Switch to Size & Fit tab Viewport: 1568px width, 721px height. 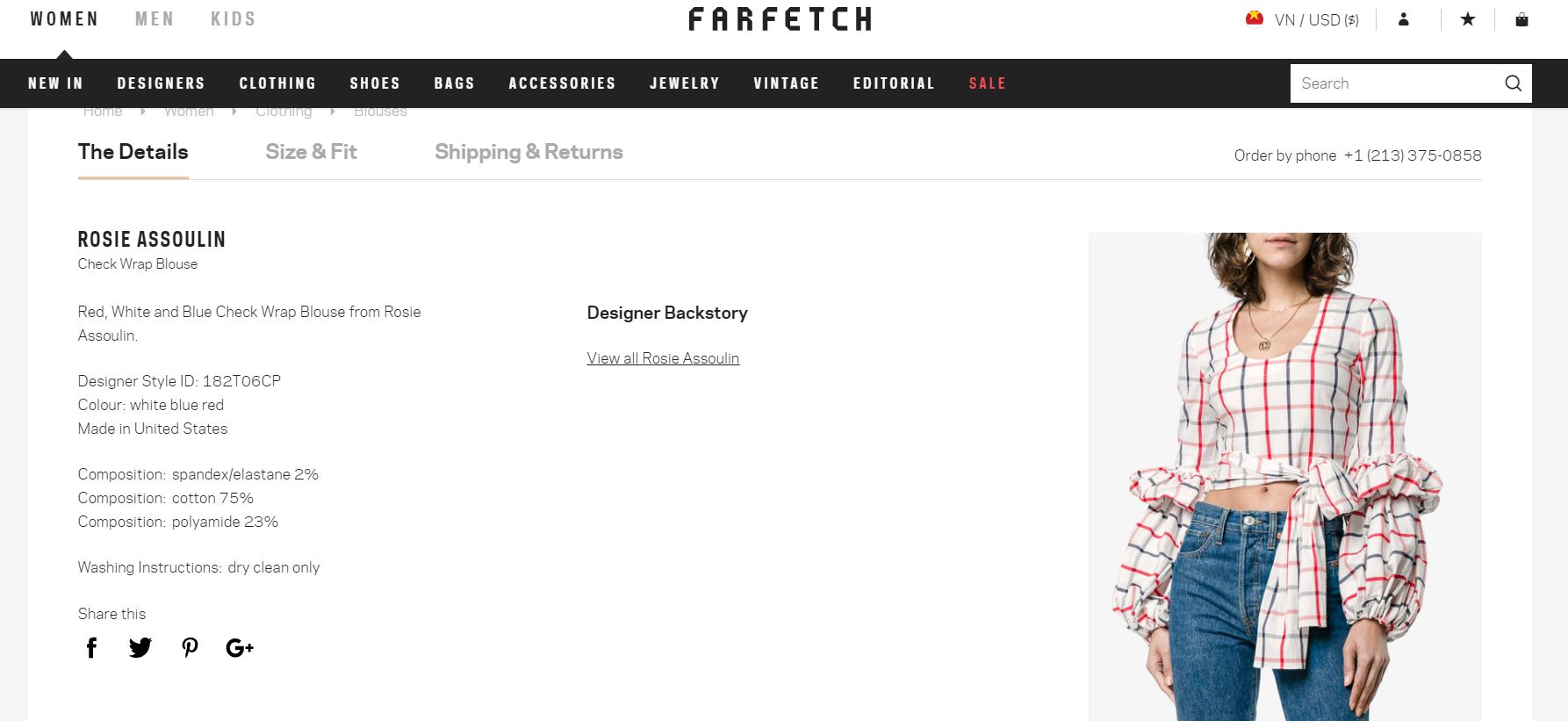click(x=311, y=152)
